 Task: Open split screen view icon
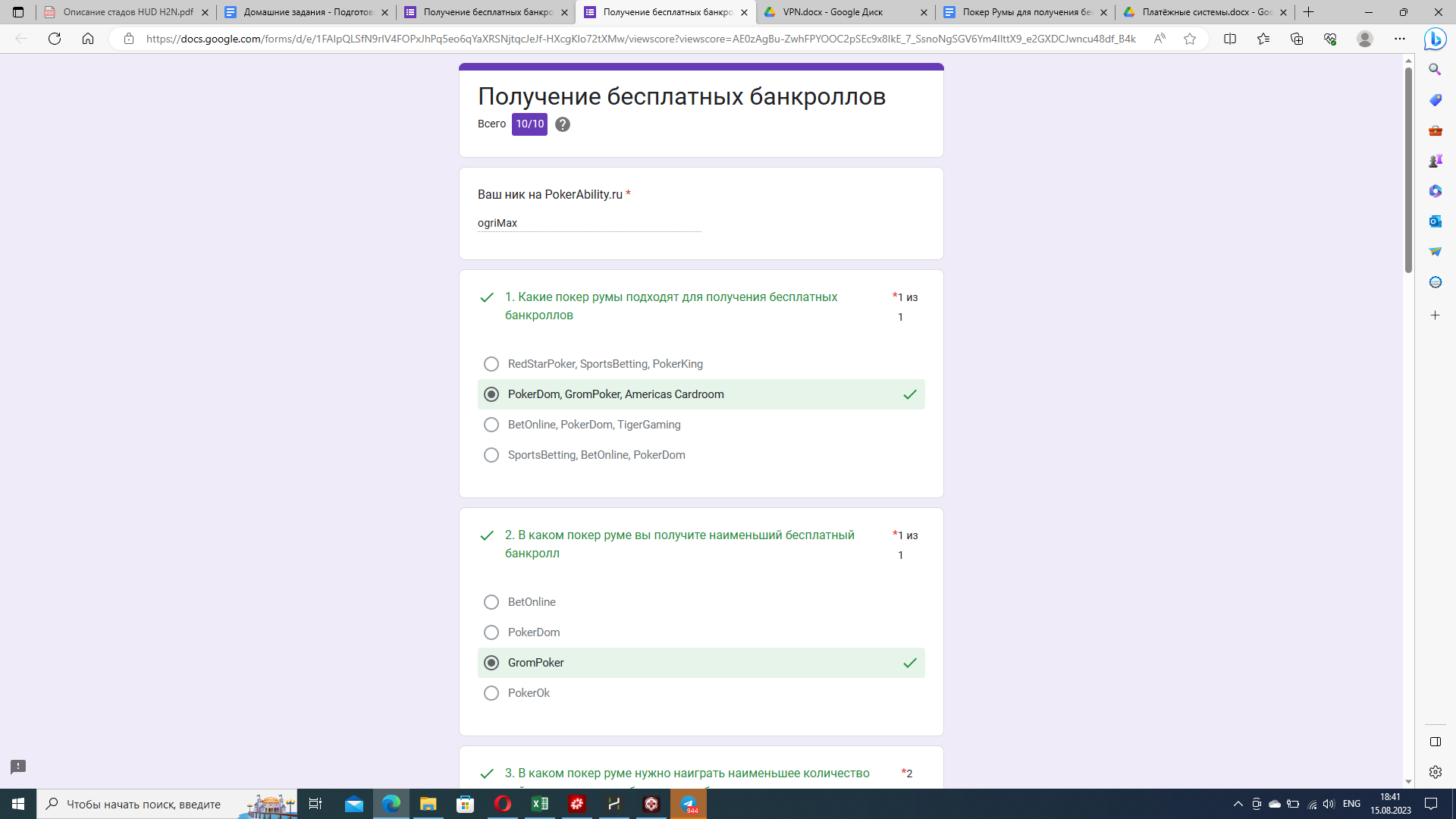click(1230, 39)
